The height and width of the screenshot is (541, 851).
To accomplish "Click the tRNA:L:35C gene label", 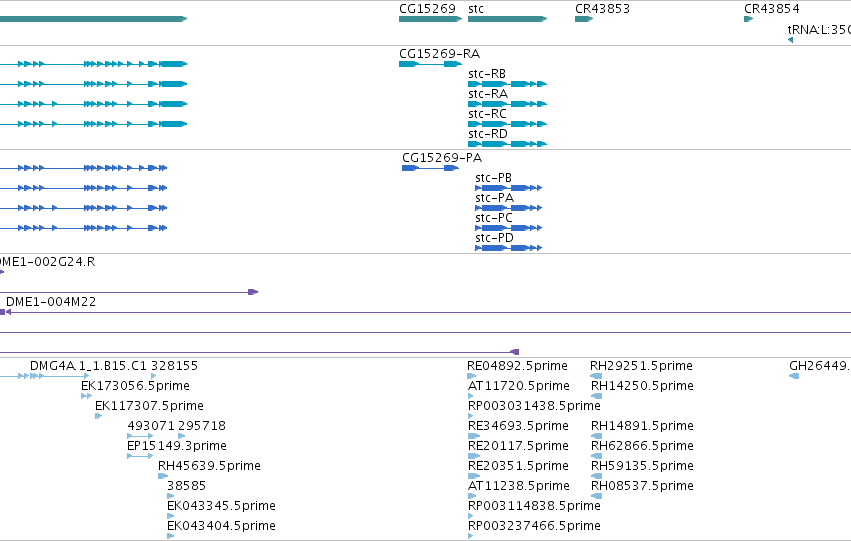I will (x=819, y=30).
